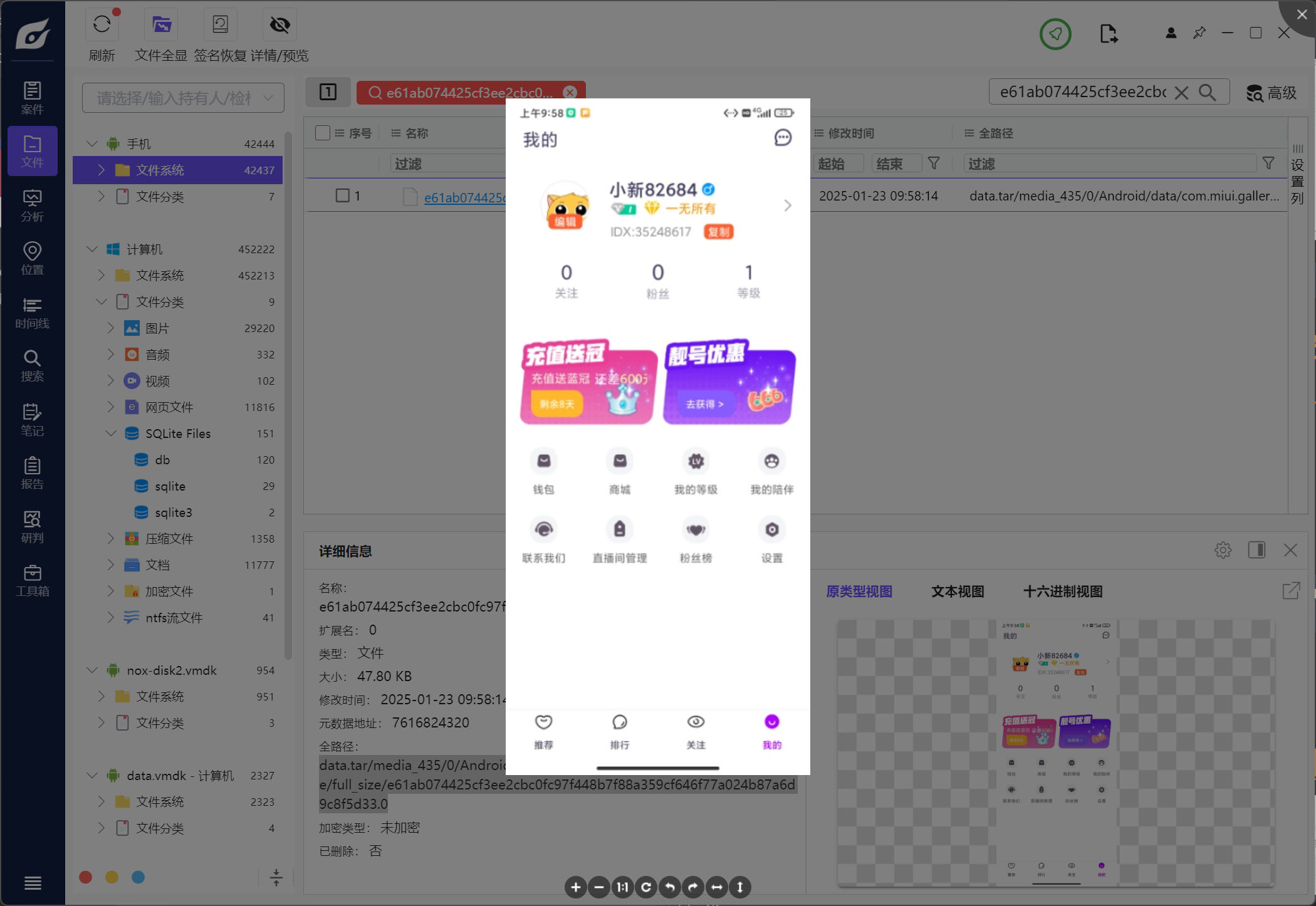Click the 高级 advanced search button
The width and height of the screenshot is (1316, 906).
(1271, 93)
